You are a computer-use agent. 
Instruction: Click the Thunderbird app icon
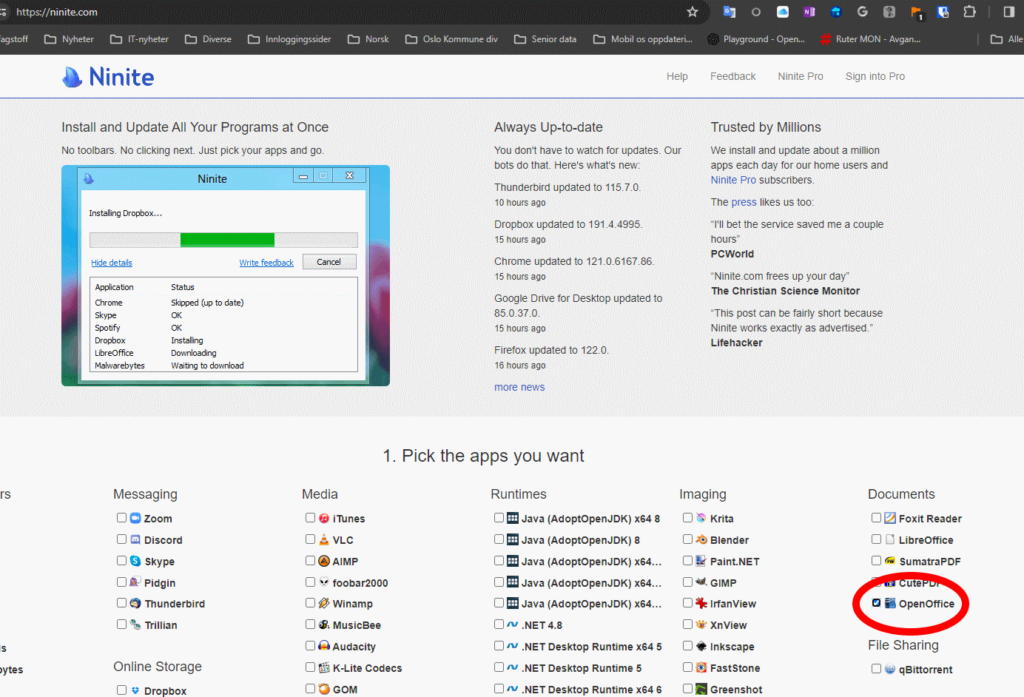[135, 604]
